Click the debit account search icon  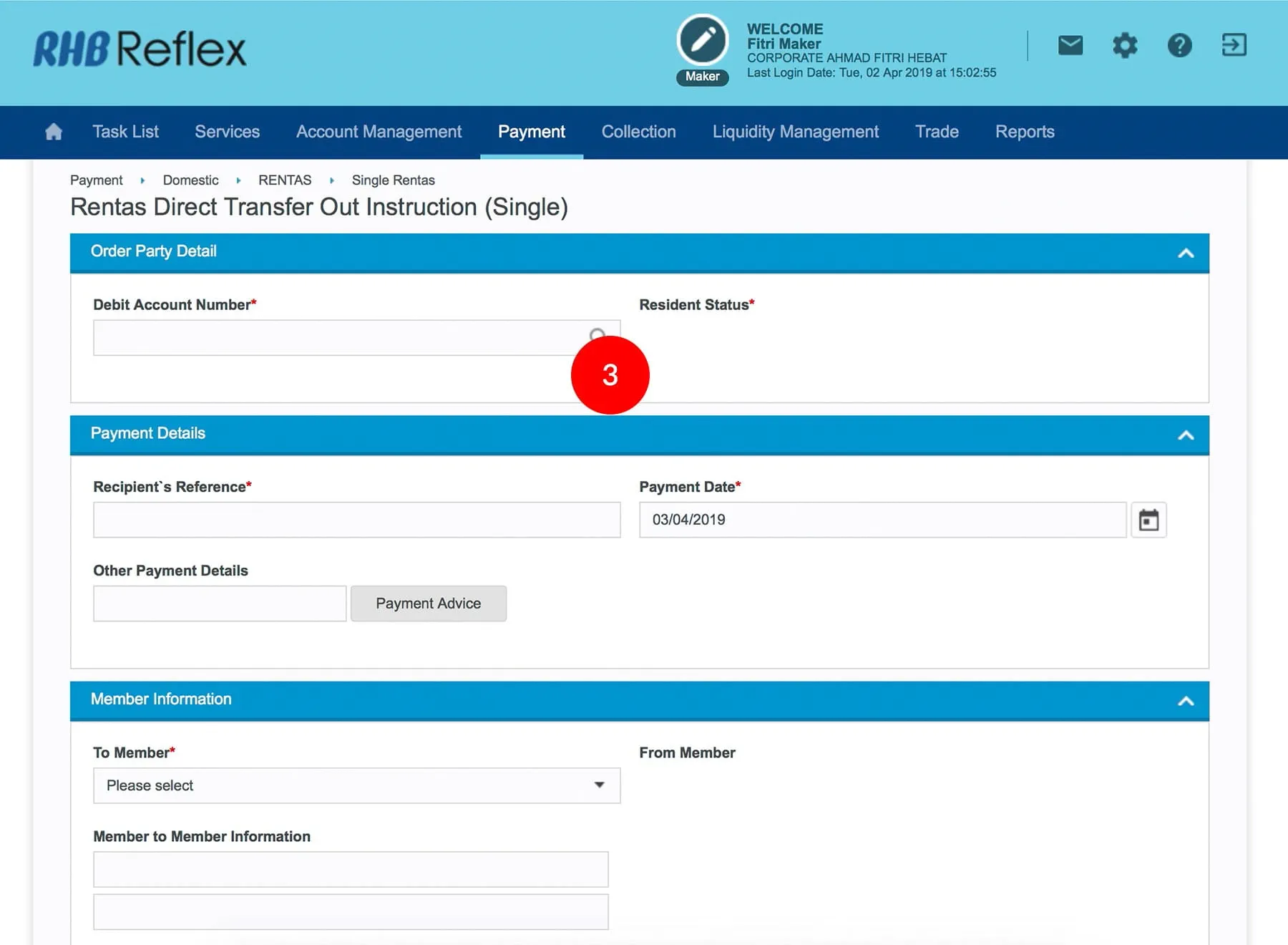pyautogui.click(x=597, y=334)
